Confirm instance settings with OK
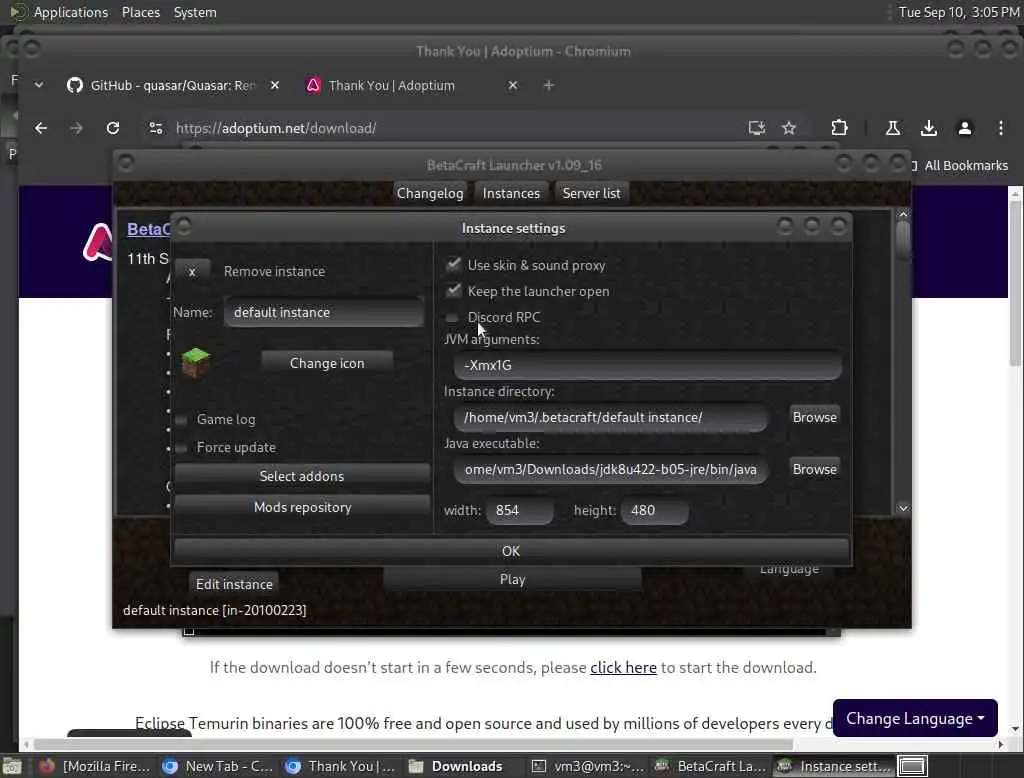The image size is (1024, 778). [511, 551]
